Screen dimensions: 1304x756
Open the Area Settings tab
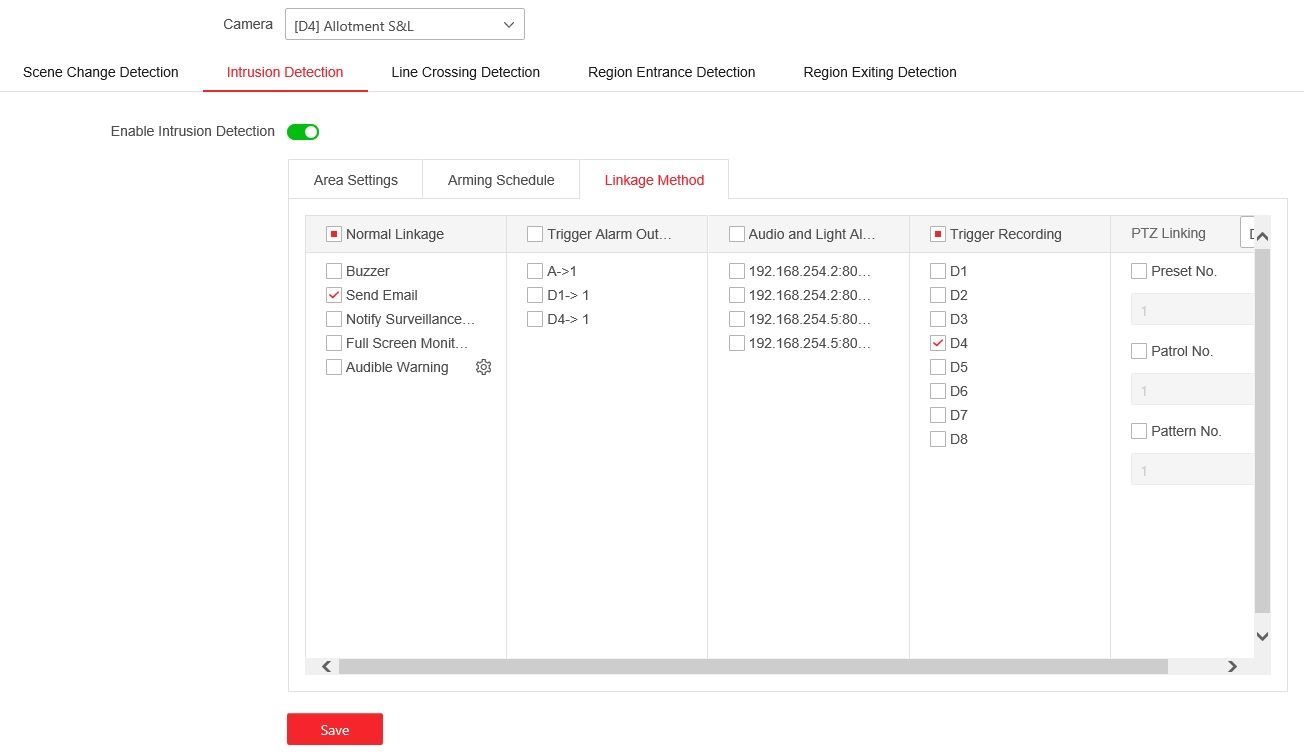tap(355, 180)
